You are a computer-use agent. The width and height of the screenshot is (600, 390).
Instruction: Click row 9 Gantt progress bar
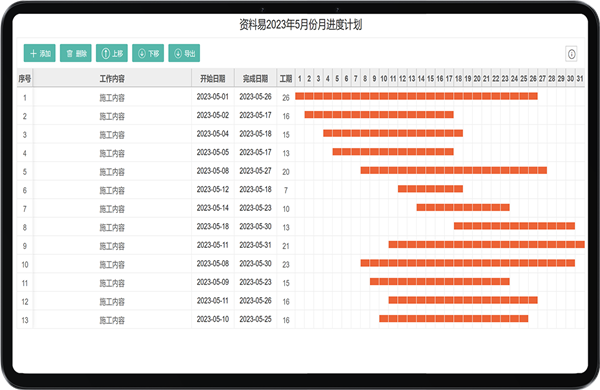[487, 244]
